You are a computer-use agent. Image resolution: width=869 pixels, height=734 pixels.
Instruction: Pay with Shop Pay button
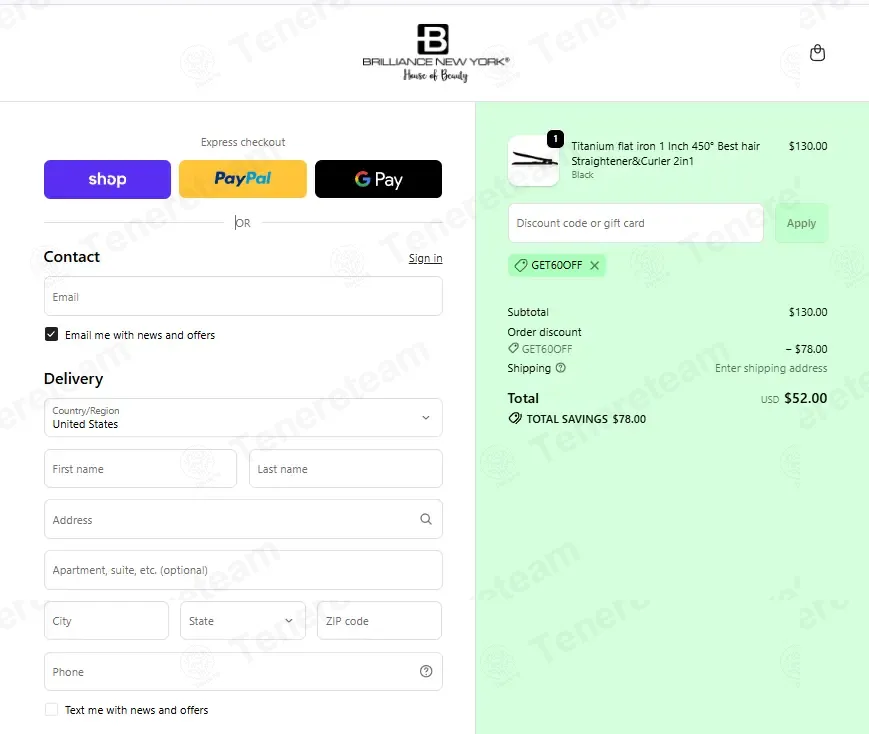click(108, 179)
